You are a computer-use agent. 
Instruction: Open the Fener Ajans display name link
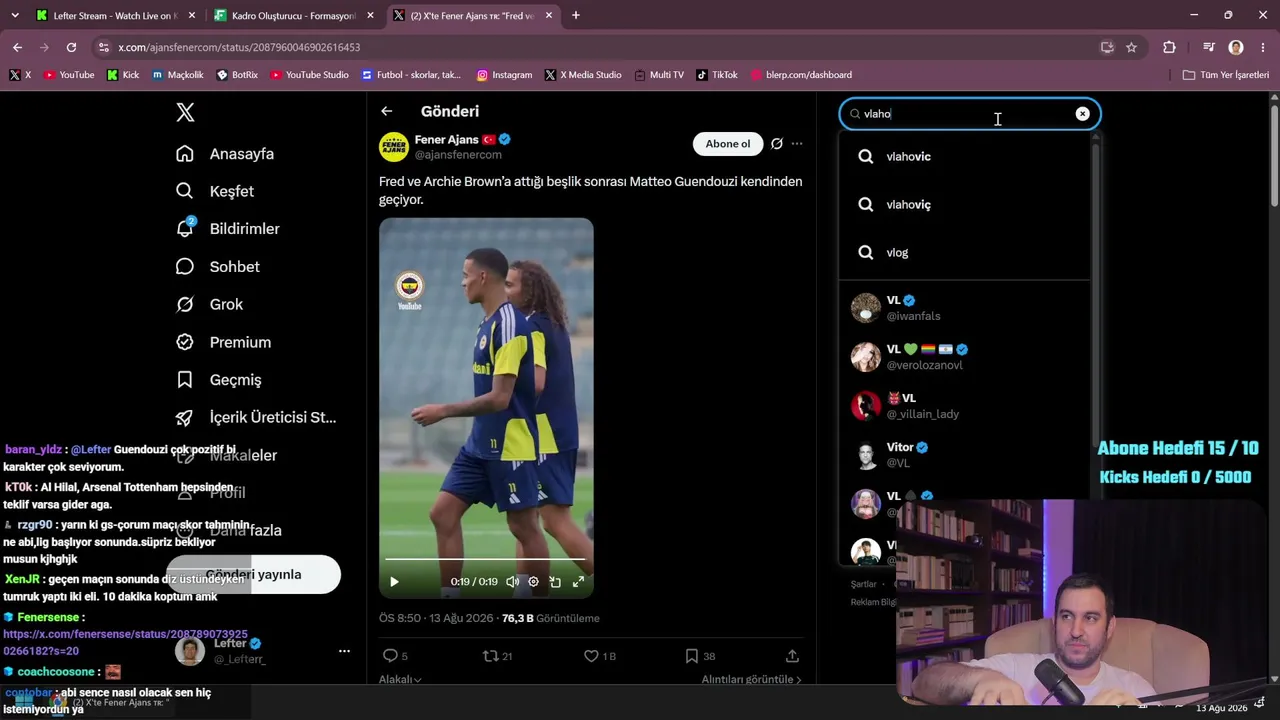pyautogui.click(x=447, y=140)
